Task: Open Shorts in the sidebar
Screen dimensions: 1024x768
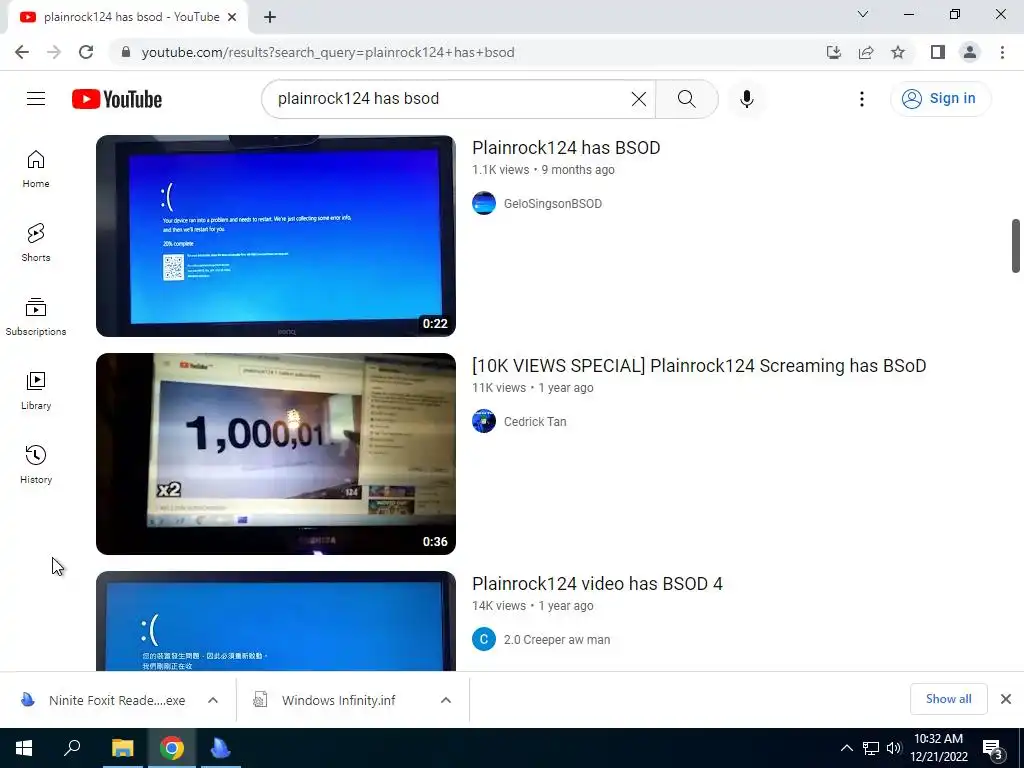Action: (36, 243)
